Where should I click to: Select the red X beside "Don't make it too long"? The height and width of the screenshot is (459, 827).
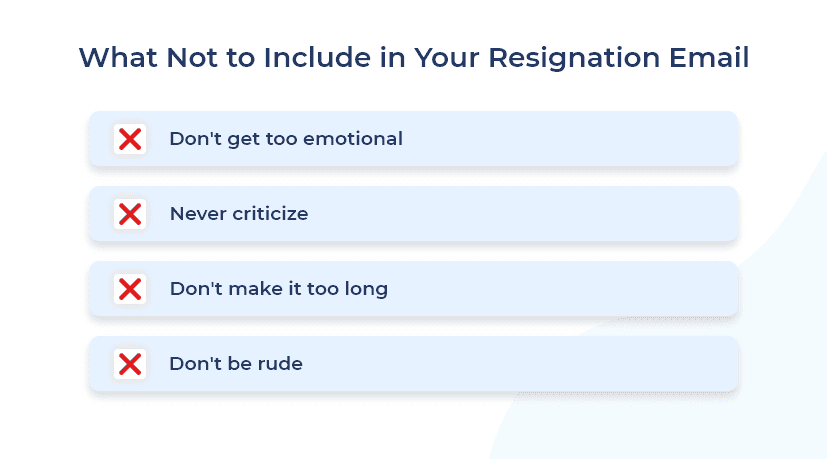(x=129, y=289)
